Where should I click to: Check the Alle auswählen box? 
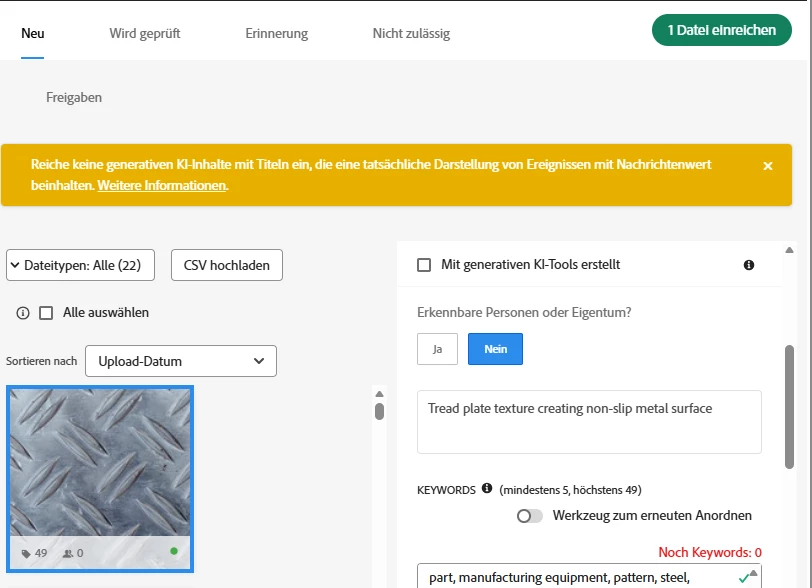46,313
